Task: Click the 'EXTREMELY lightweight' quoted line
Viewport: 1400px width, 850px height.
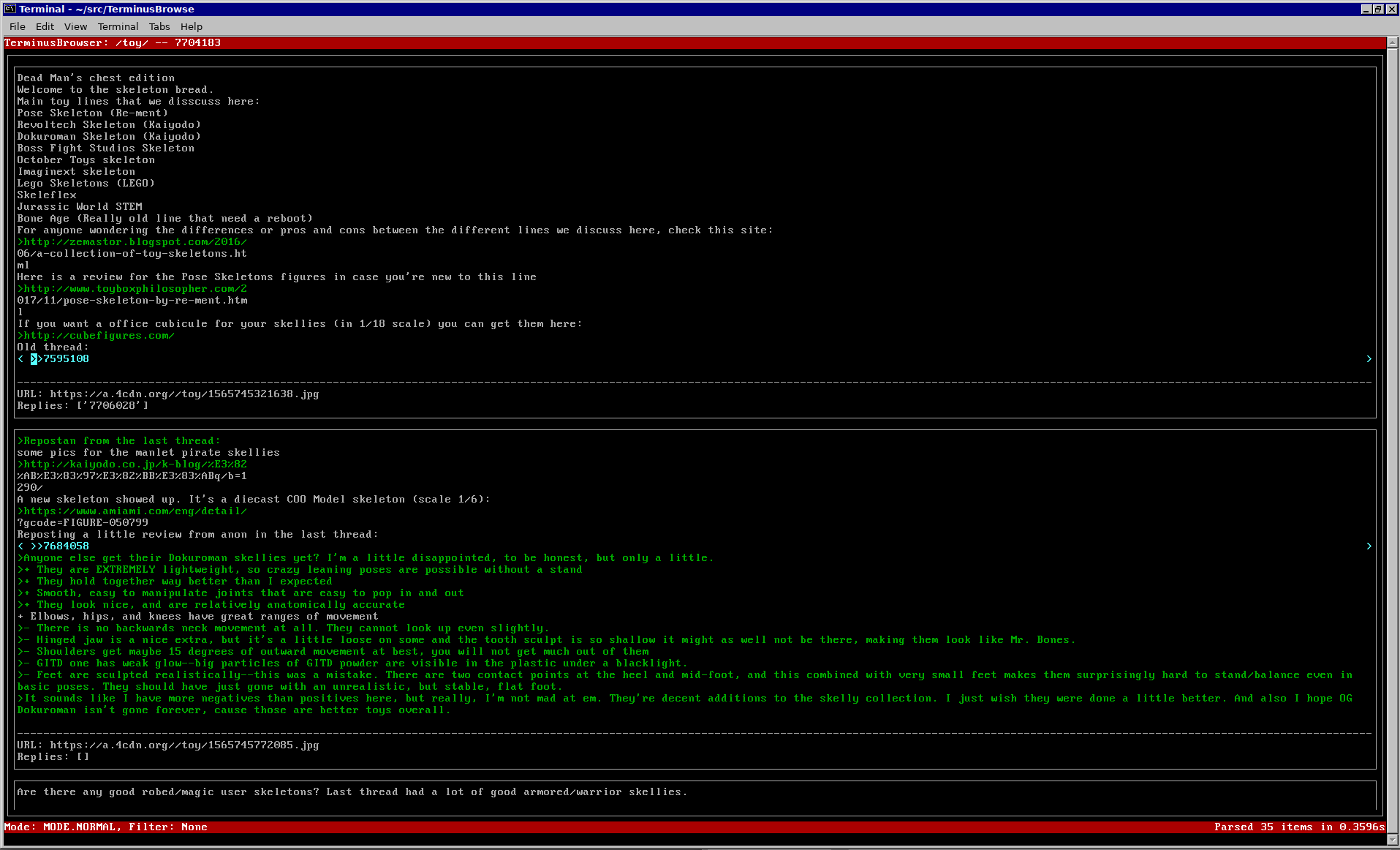Action: (300, 569)
